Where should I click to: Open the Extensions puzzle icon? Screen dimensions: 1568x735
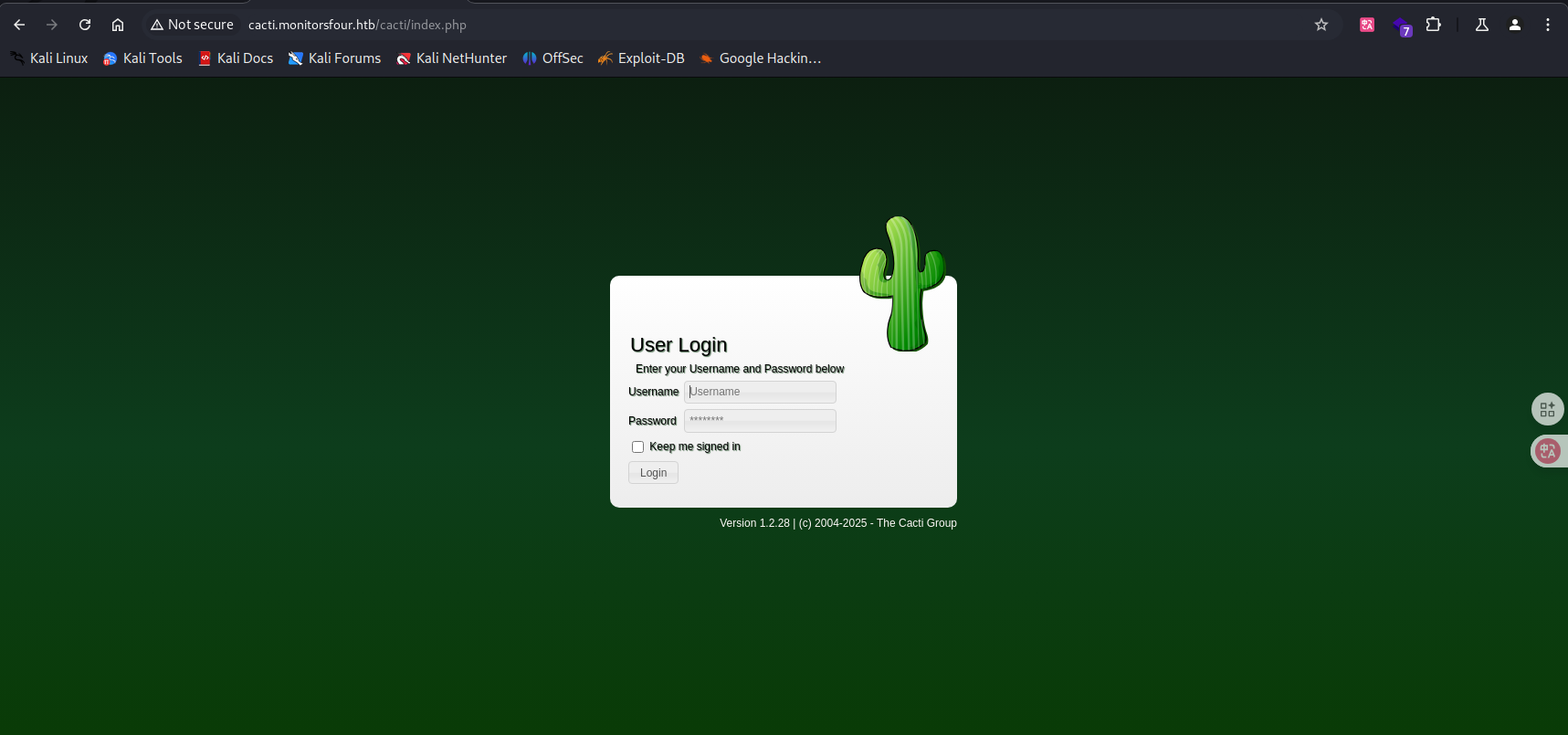(1434, 25)
